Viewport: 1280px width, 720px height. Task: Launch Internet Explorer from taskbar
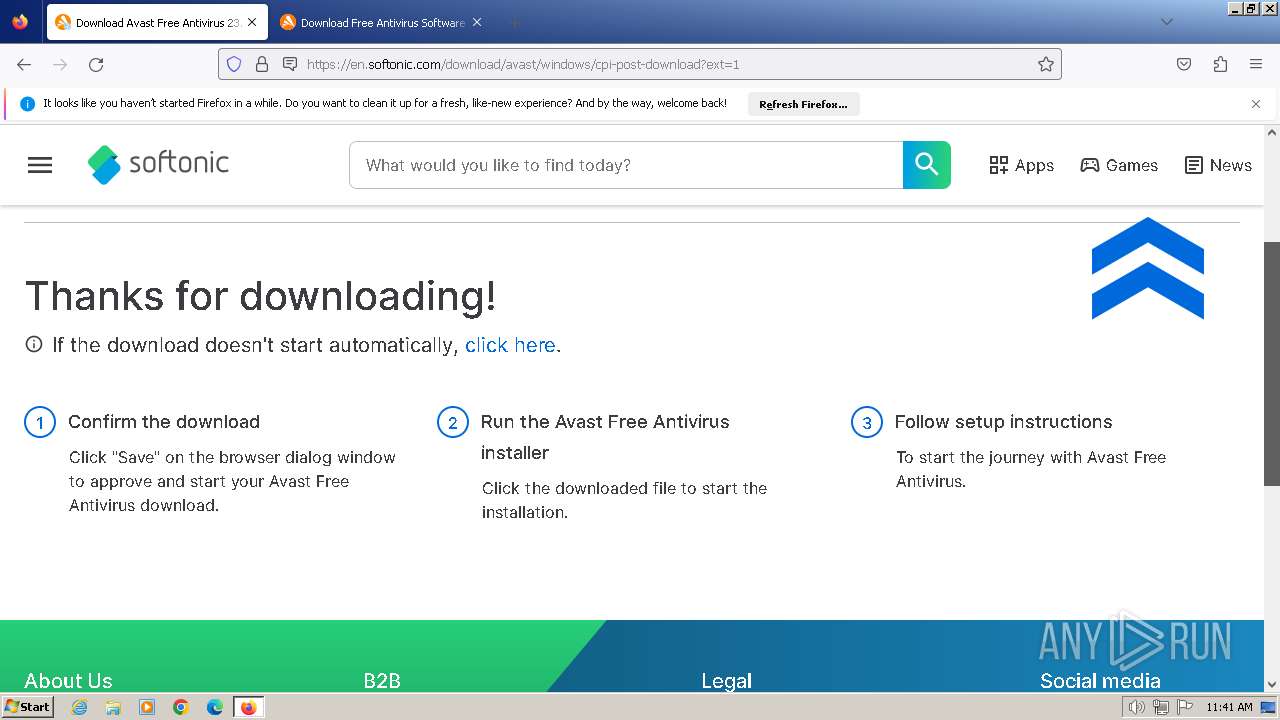point(80,707)
